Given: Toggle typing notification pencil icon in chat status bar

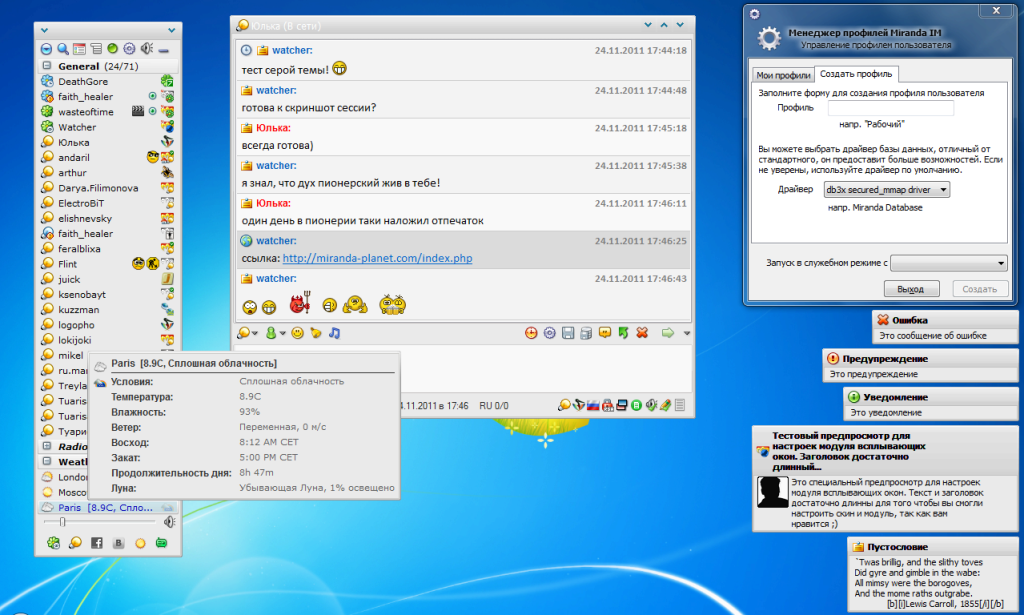Looking at the screenshot, I should (x=665, y=405).
